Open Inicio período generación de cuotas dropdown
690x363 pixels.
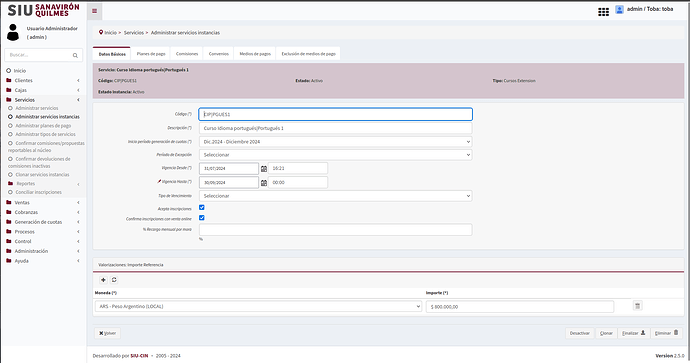click(x=335, y=142)
